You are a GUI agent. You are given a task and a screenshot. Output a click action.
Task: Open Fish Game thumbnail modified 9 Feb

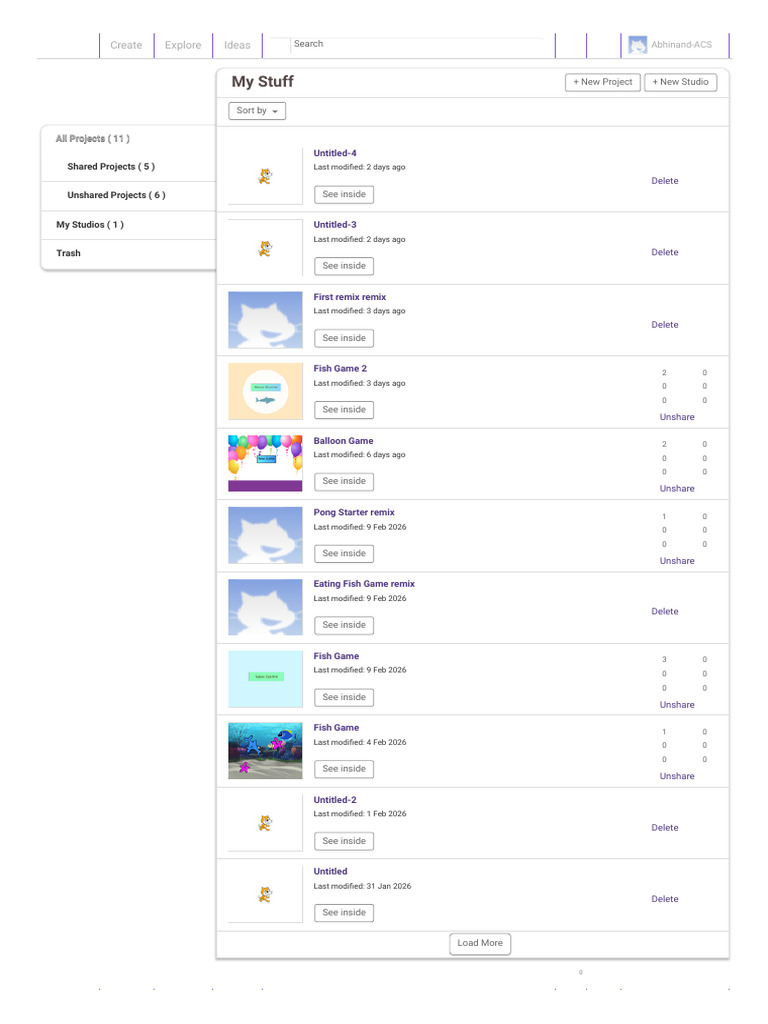(x=265, y=679)
